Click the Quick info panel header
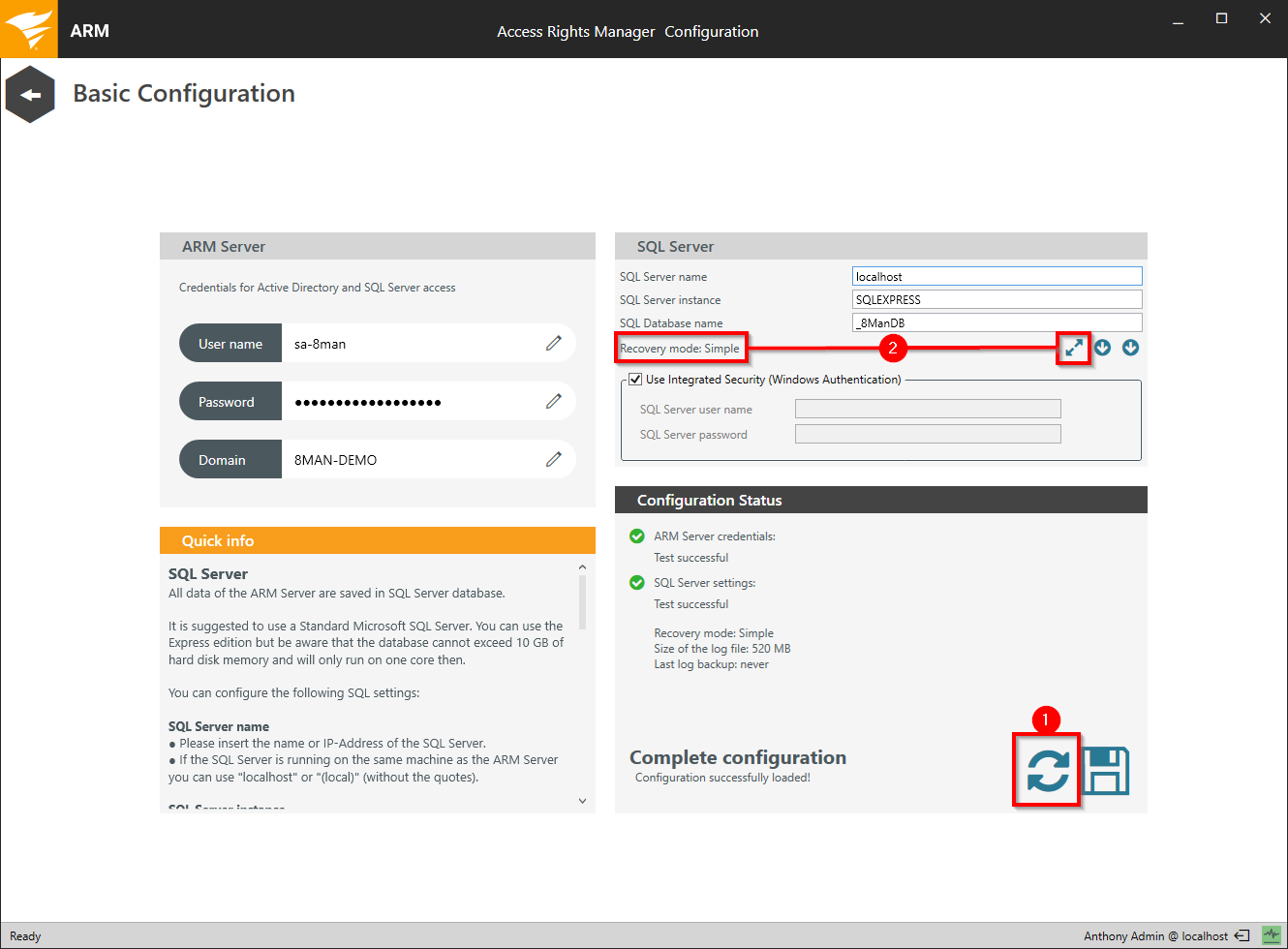The height and width of the screenshot is (949, 1288). point(378,540)
